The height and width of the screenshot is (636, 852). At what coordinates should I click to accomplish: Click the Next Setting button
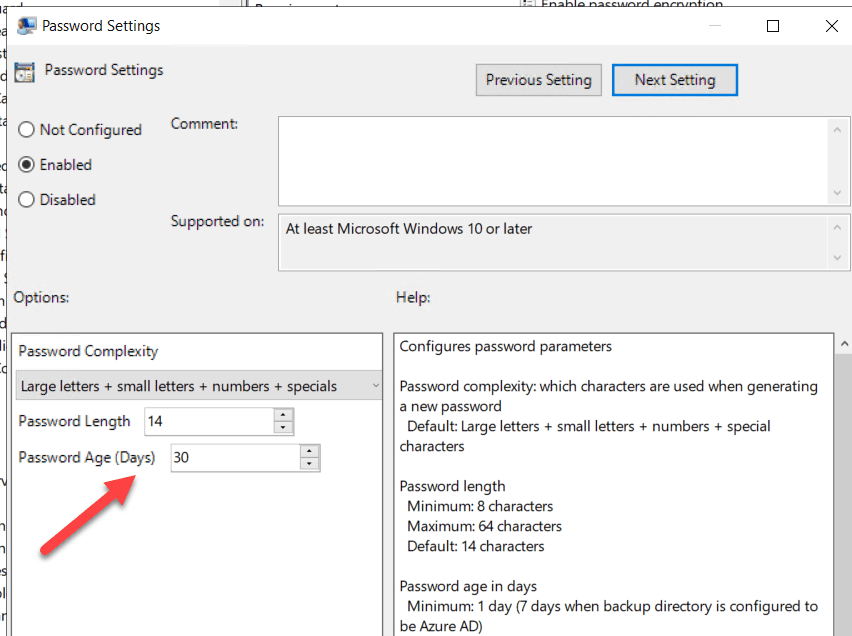coord(674,80)
